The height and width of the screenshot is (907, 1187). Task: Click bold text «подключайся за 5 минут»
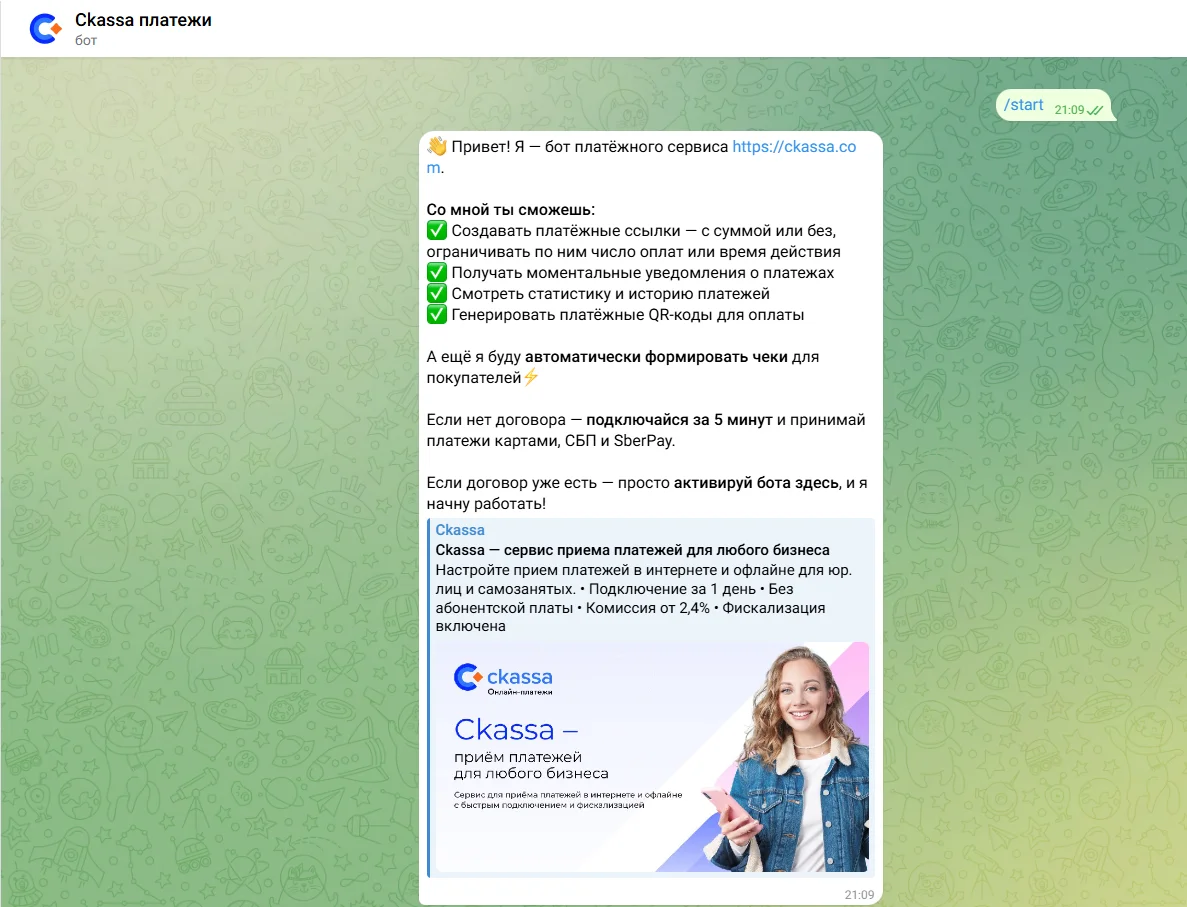click(679, 420)
